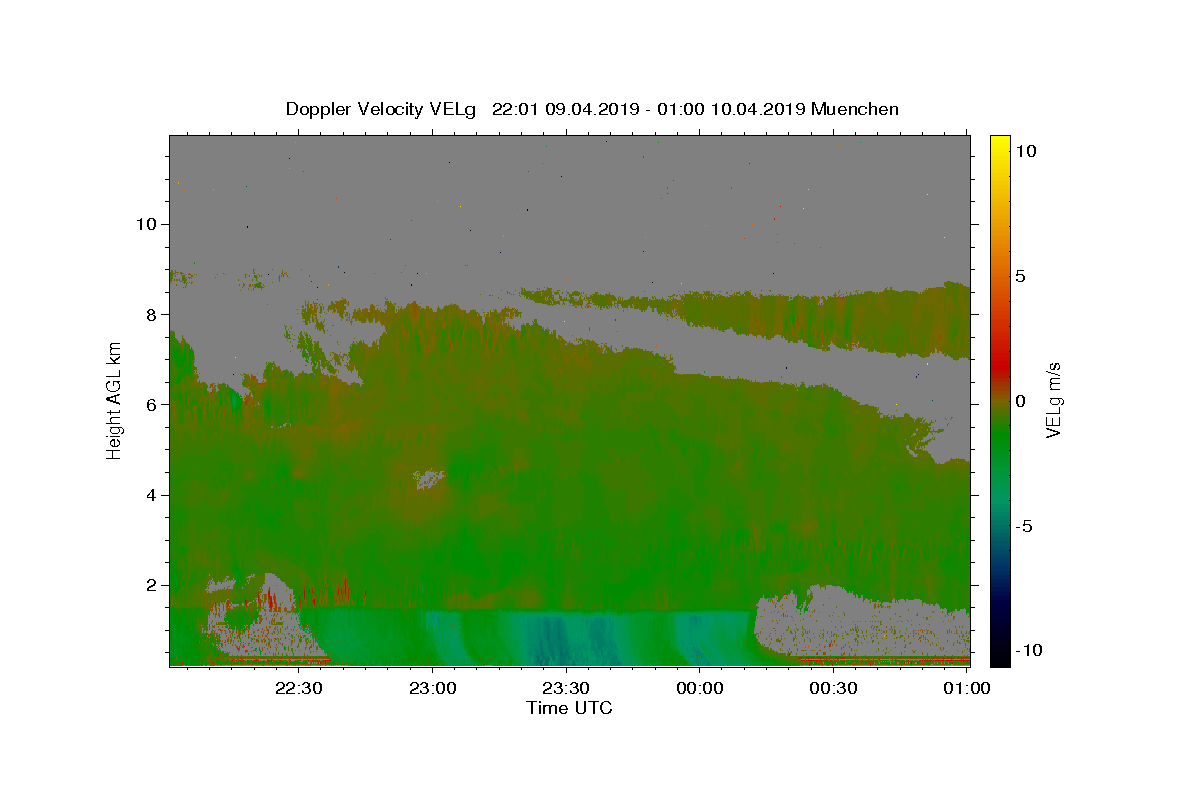
Task: Click the "23:00" time tick label
Action: pyautogui.click(x=432, y=688)
